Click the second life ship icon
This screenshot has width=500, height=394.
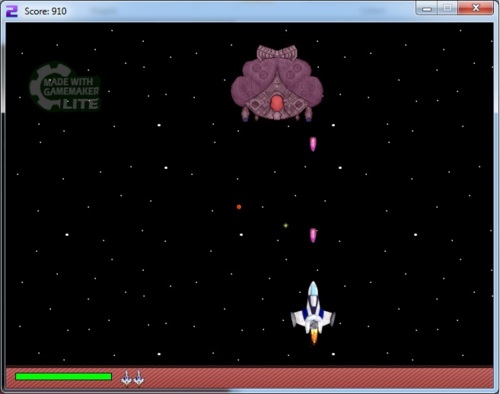pyautogui.click(x=139, y=378)
